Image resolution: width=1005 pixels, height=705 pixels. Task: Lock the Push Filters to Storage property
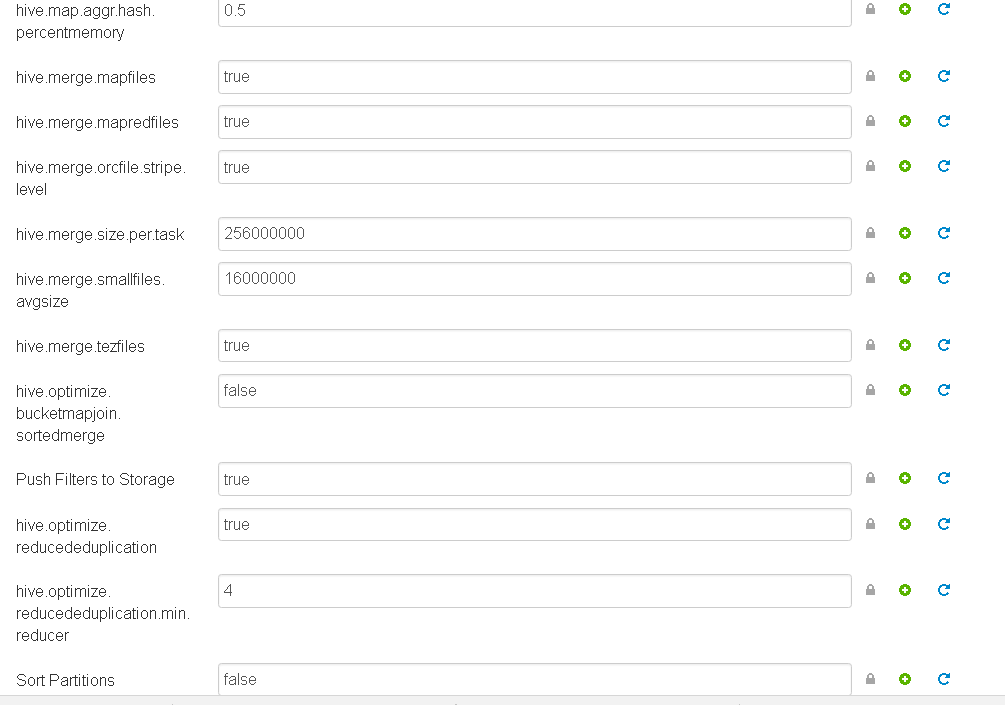point(869,478)
